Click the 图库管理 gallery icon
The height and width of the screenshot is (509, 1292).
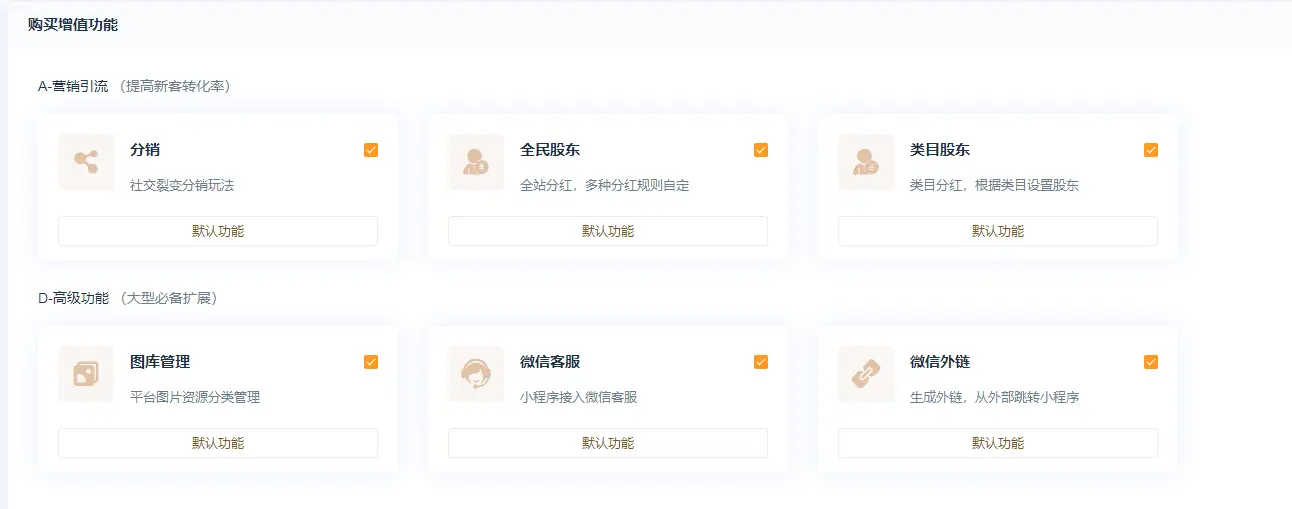[x=86, y=374]
